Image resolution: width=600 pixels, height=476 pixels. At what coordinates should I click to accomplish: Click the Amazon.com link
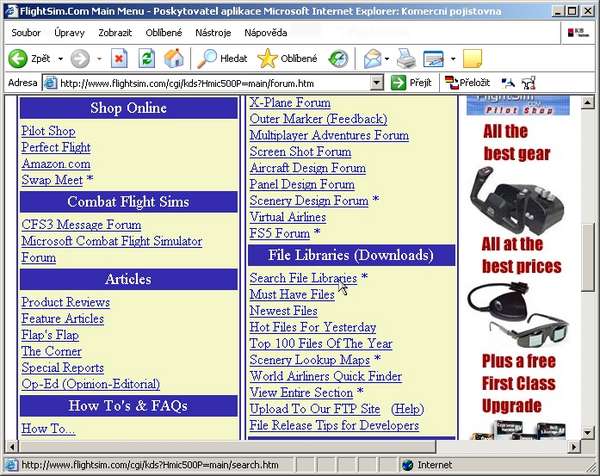click(56, 164)
